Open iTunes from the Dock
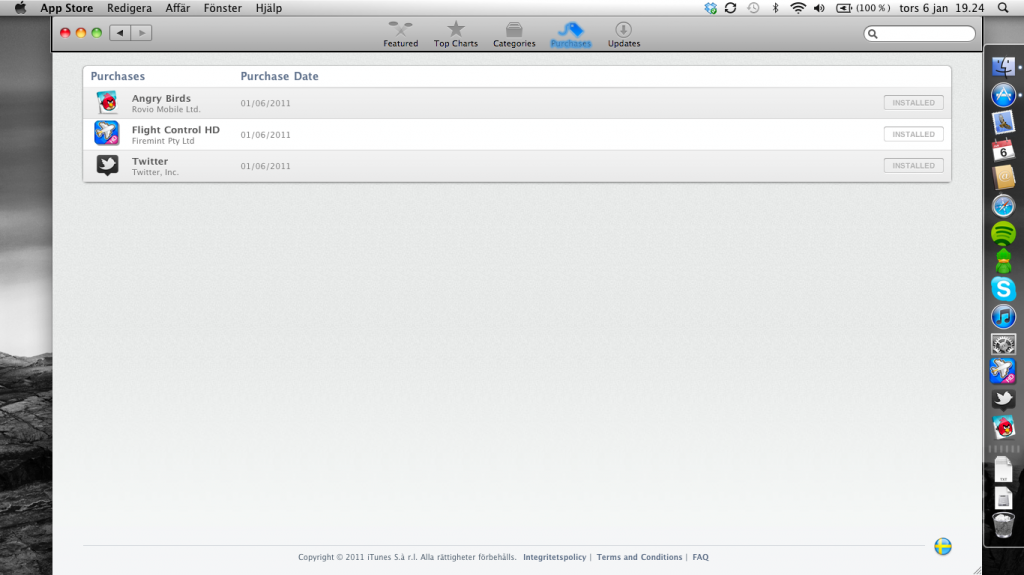This screenshot has height=575, width=1024. pos(1003,317)
